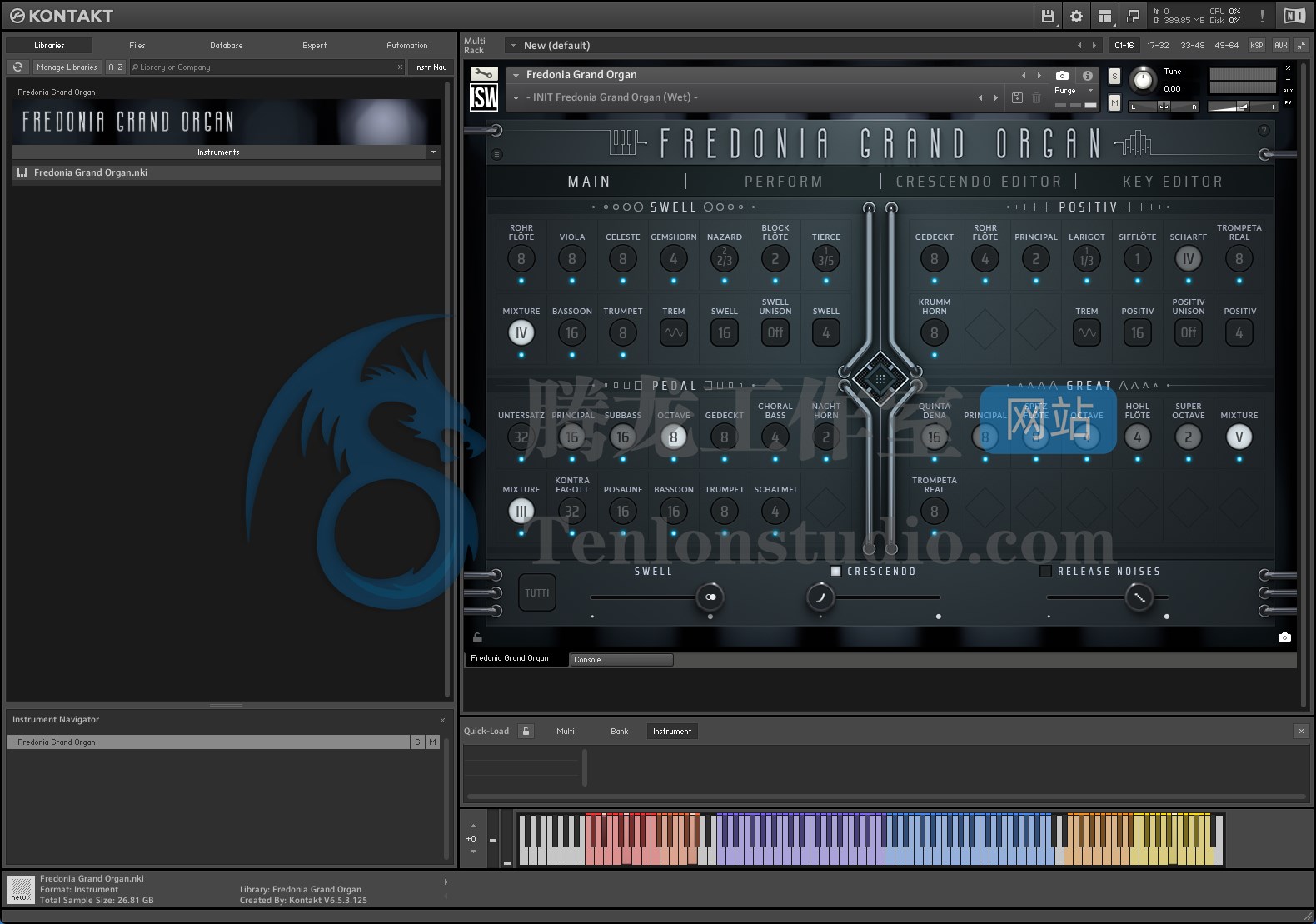Switch to the Files tab

tap(137, 46)
